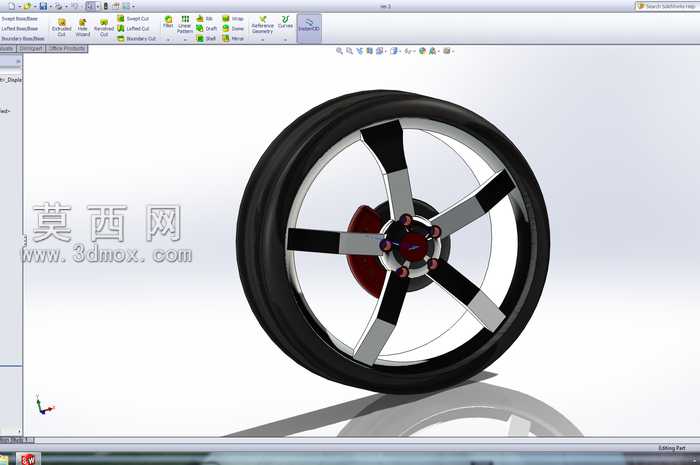This screenshot has width=700, height=465.
Task: Click the Hide/Show Items glasses icon
Action: pyautogui.click(x=408, y=51)
